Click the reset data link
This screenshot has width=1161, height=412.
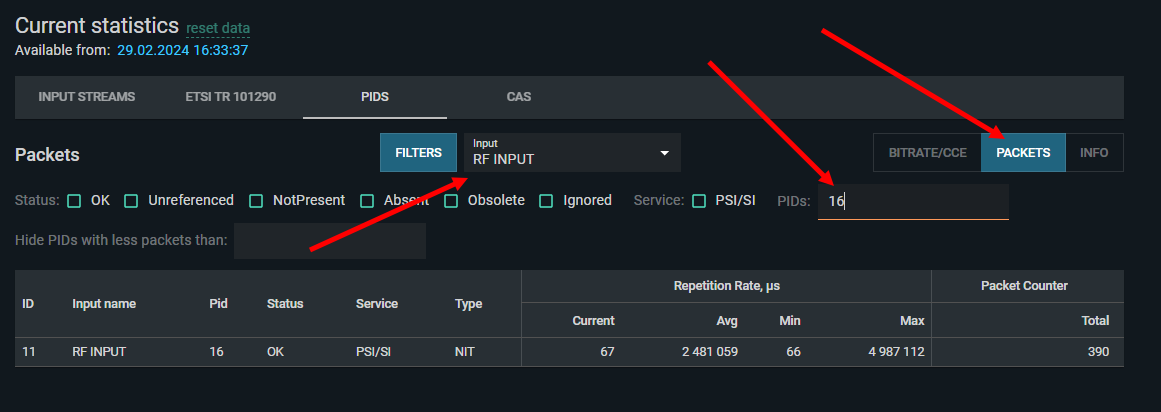tap(218, 28)
